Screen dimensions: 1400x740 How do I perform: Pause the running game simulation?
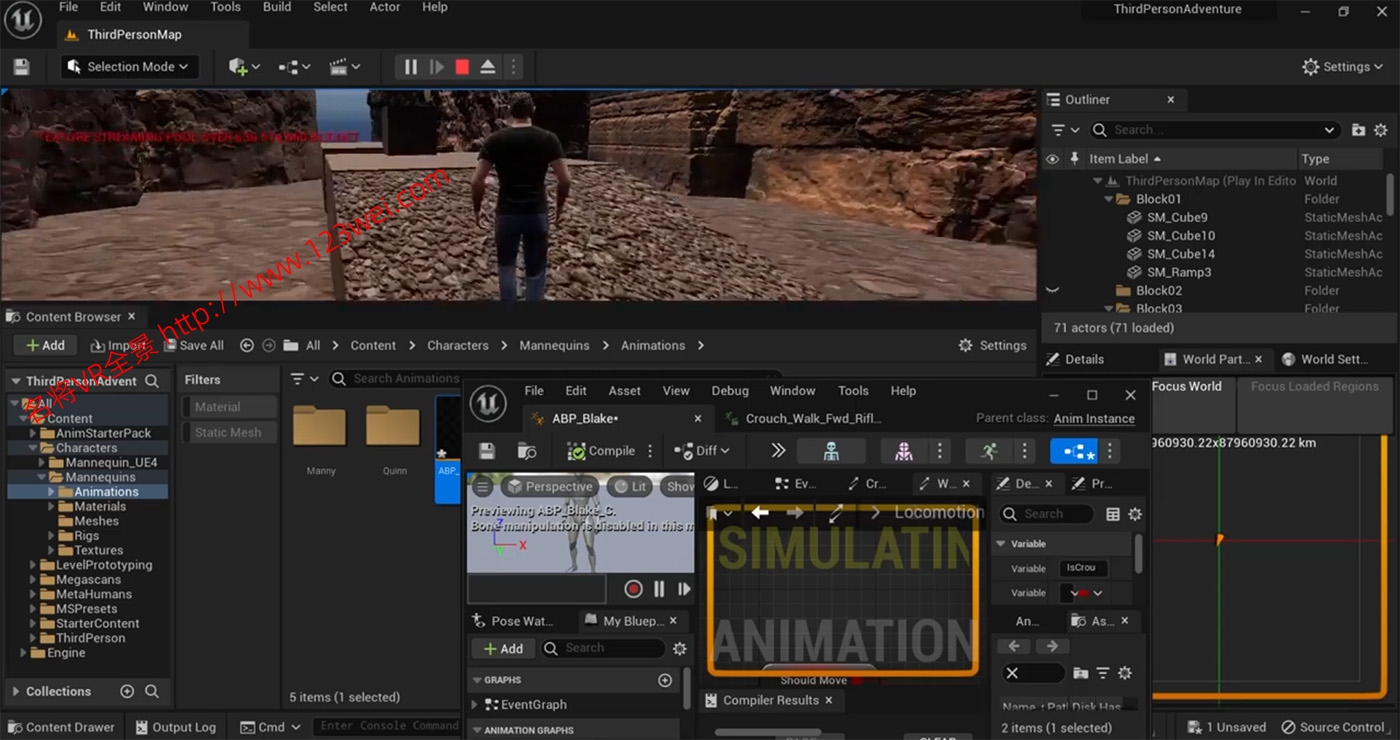coord(410,66)
